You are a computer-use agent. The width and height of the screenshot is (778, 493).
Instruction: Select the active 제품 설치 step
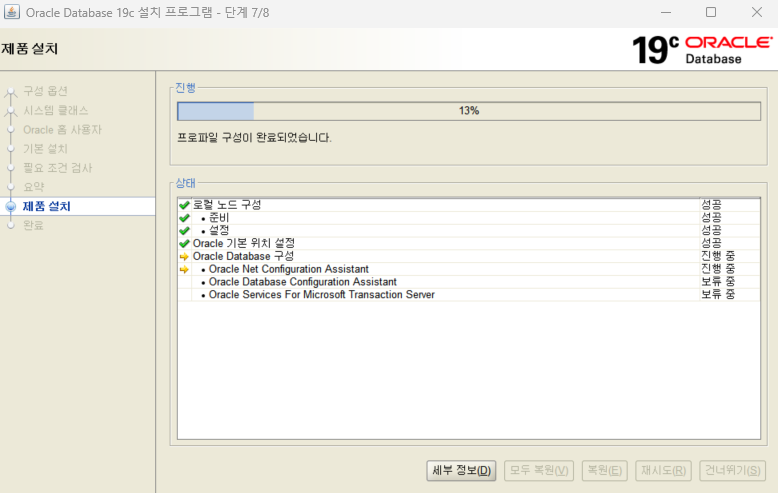[47, 206]
